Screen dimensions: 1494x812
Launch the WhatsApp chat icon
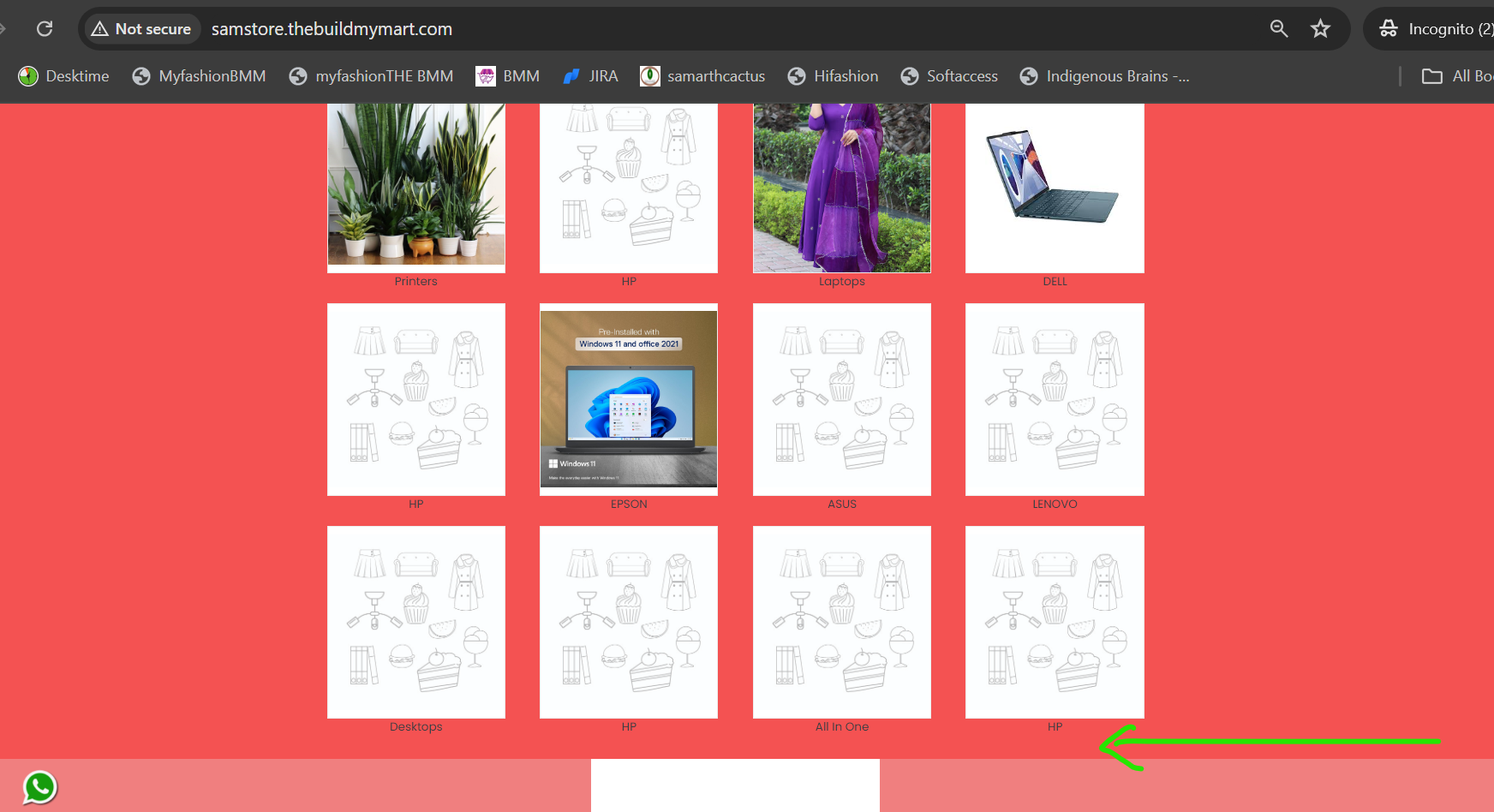tap(39, 787)
